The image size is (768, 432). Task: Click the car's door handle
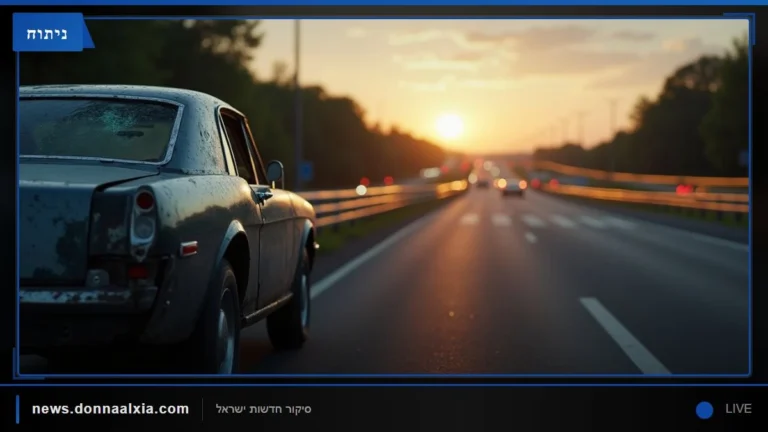point(263,195)
